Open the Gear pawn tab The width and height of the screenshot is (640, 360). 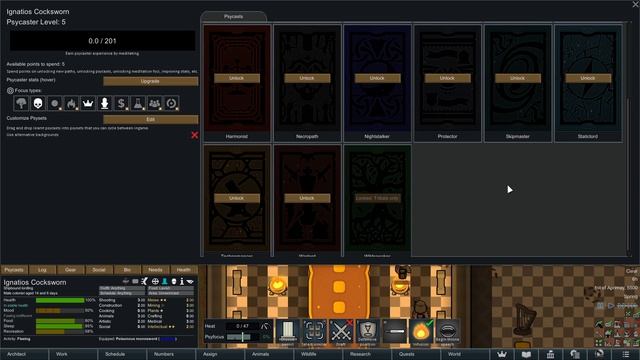click(70, 270)
